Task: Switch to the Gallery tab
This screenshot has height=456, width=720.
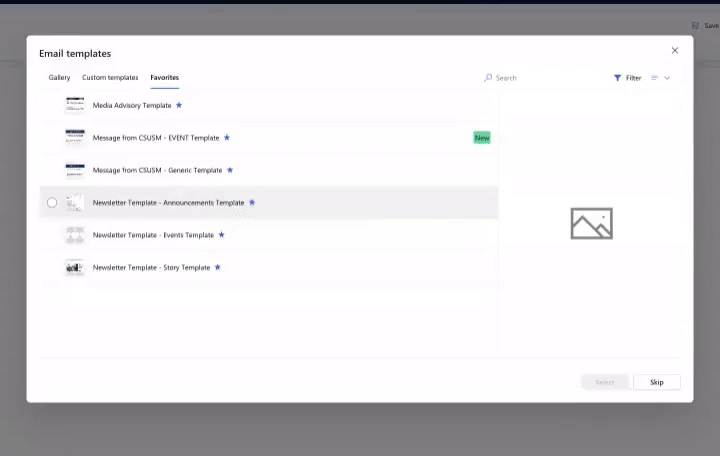Action: (x=59, y=78)
